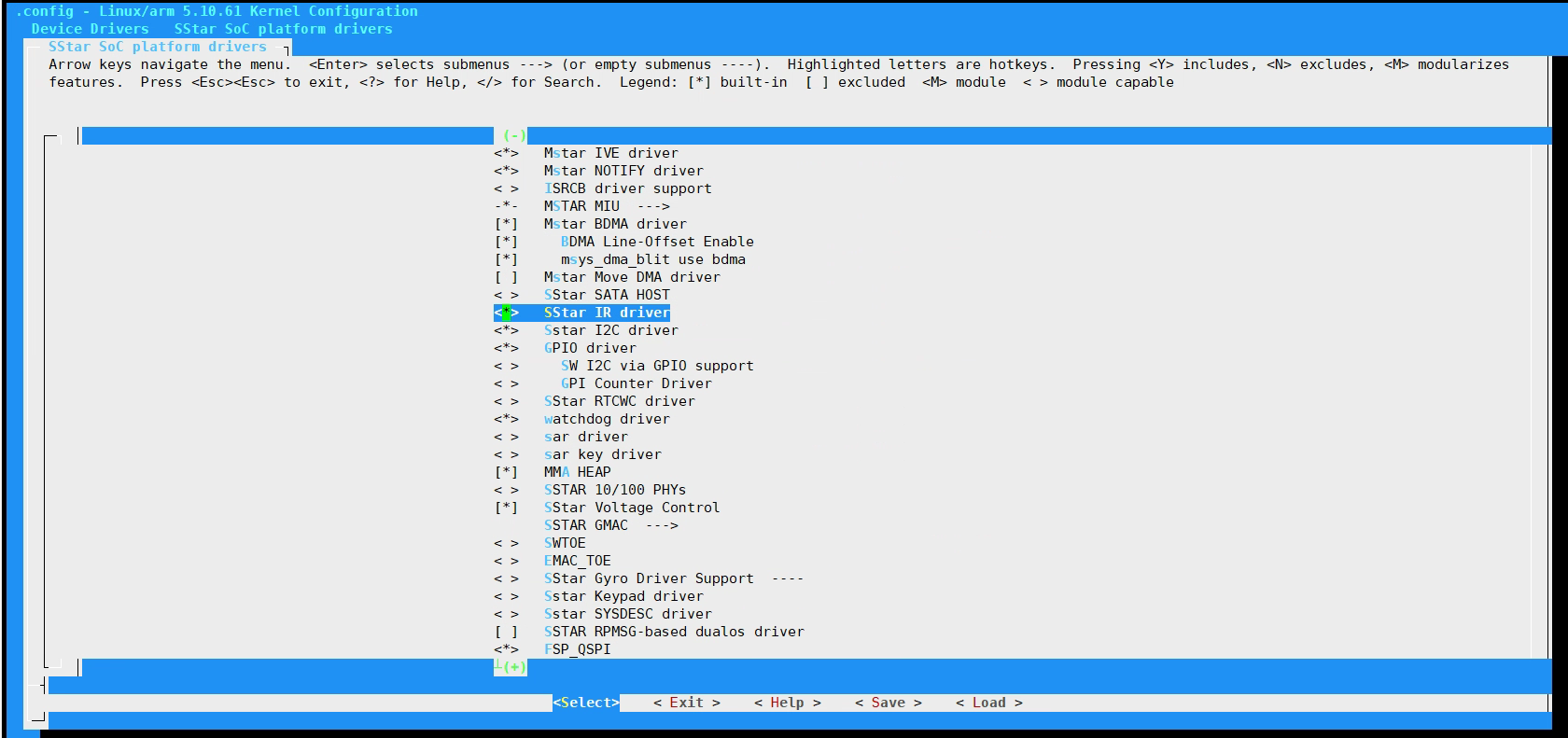This screenshot has width=1568, height=738.
Task: Select the FSP_QSPI entry
Action: tap(578, 649)
